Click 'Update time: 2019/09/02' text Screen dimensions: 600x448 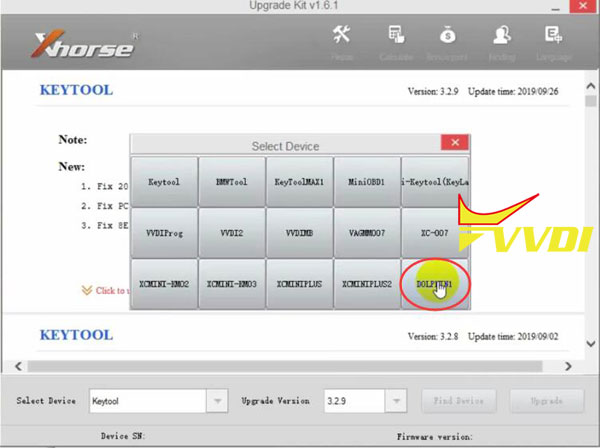[x=513, y=337]
